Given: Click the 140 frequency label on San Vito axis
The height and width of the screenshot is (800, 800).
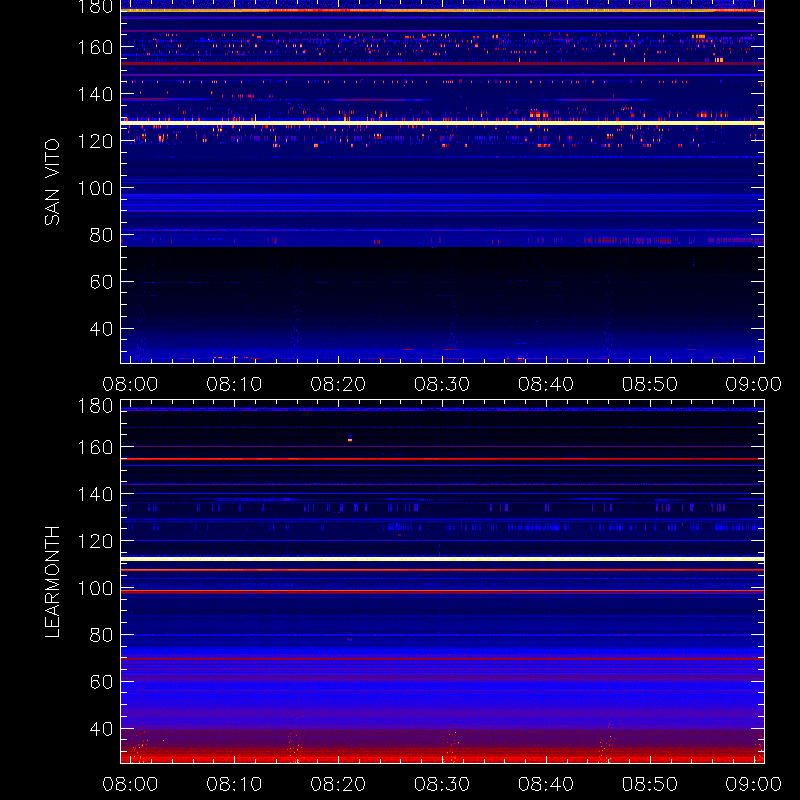Looking at the screenshot, I should tap(95, 94).
